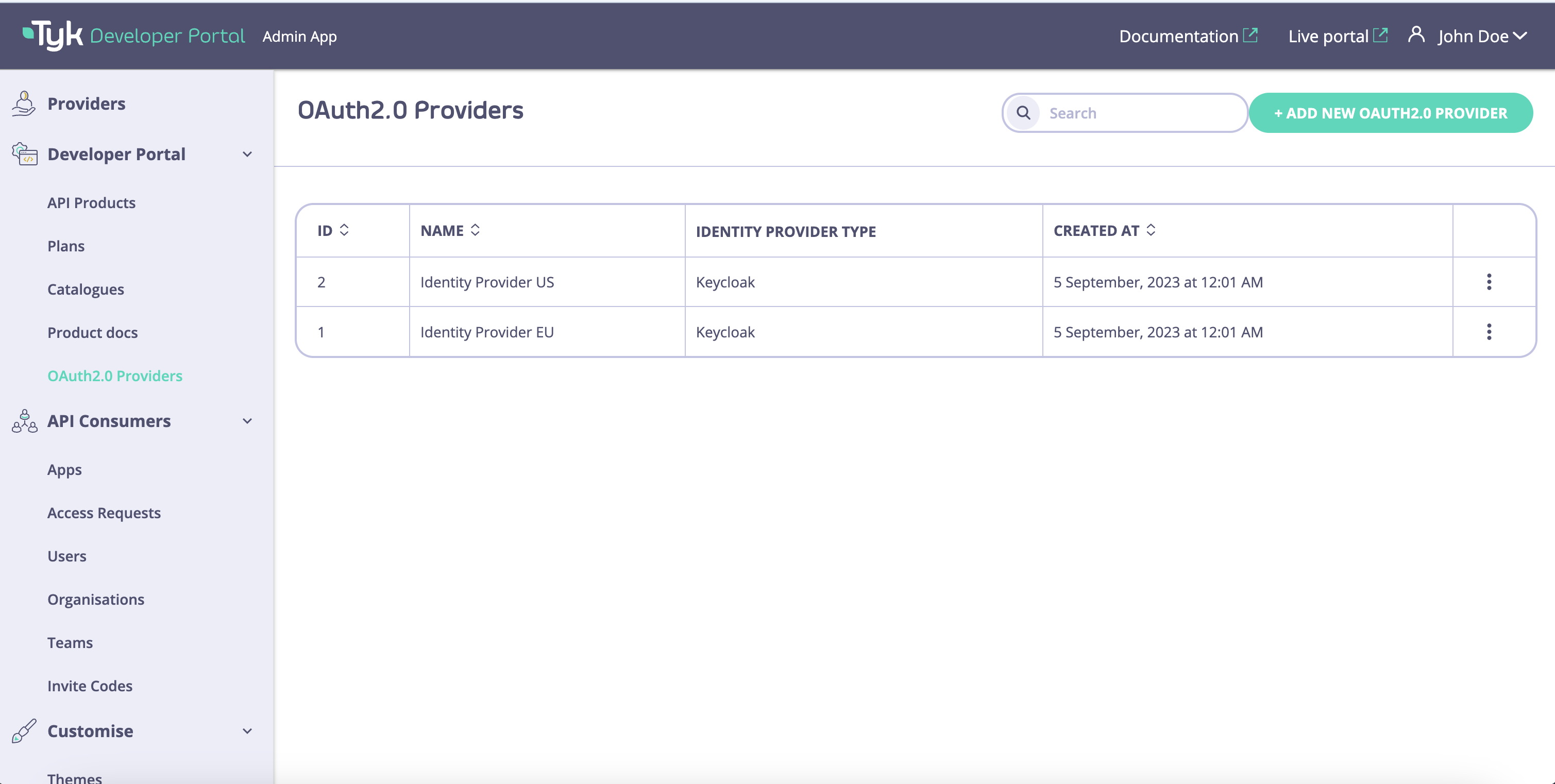This screenshot has height=784, width=1555.
Task: Click the API Consumers group icon
Action: point(23,421)
